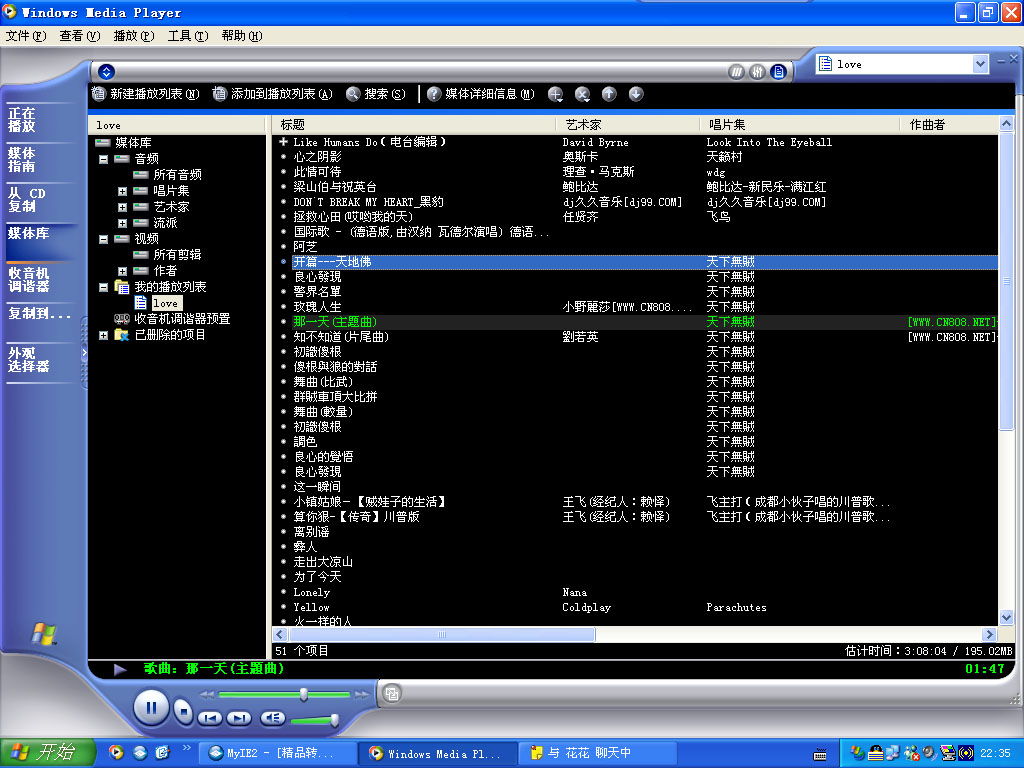Image resolution: width=1024 pixels, height=768 pixels.
Task: Open the 花花 chat taskbar window
Action: click(598, 753)
